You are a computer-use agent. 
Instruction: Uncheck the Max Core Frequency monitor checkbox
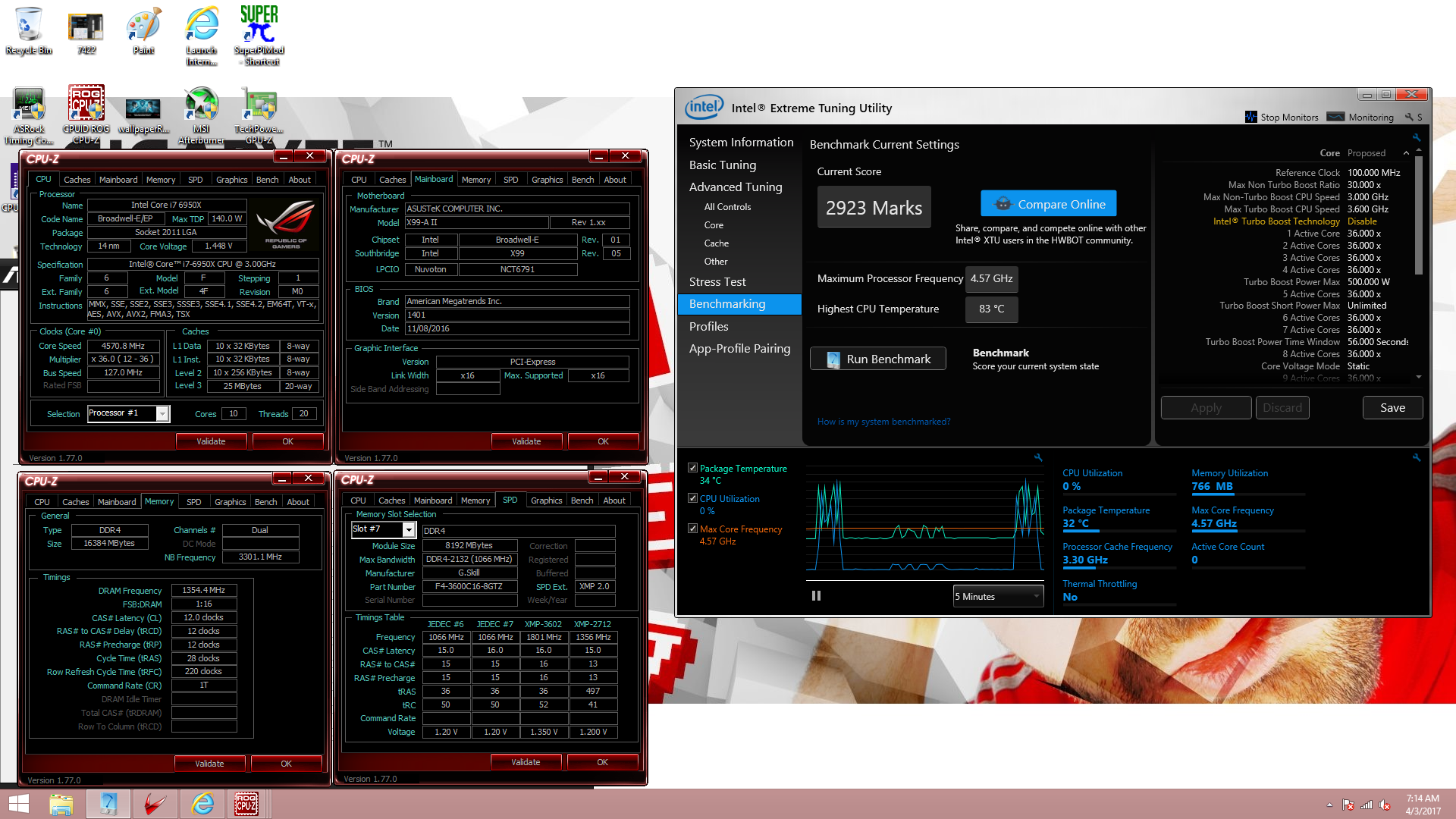tap(692, 529)
